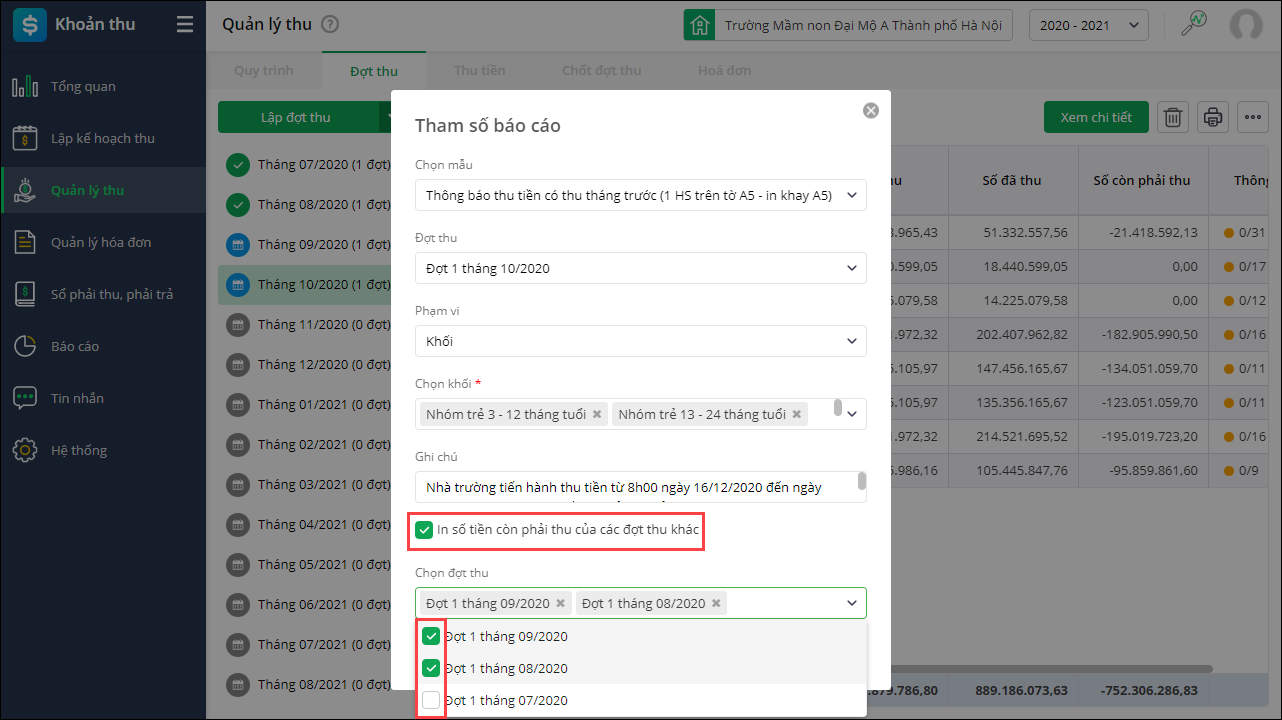Expand the Chọn mẫu dropdown
The width and height of the screenshot is (1282, 720).
[640, 195]
